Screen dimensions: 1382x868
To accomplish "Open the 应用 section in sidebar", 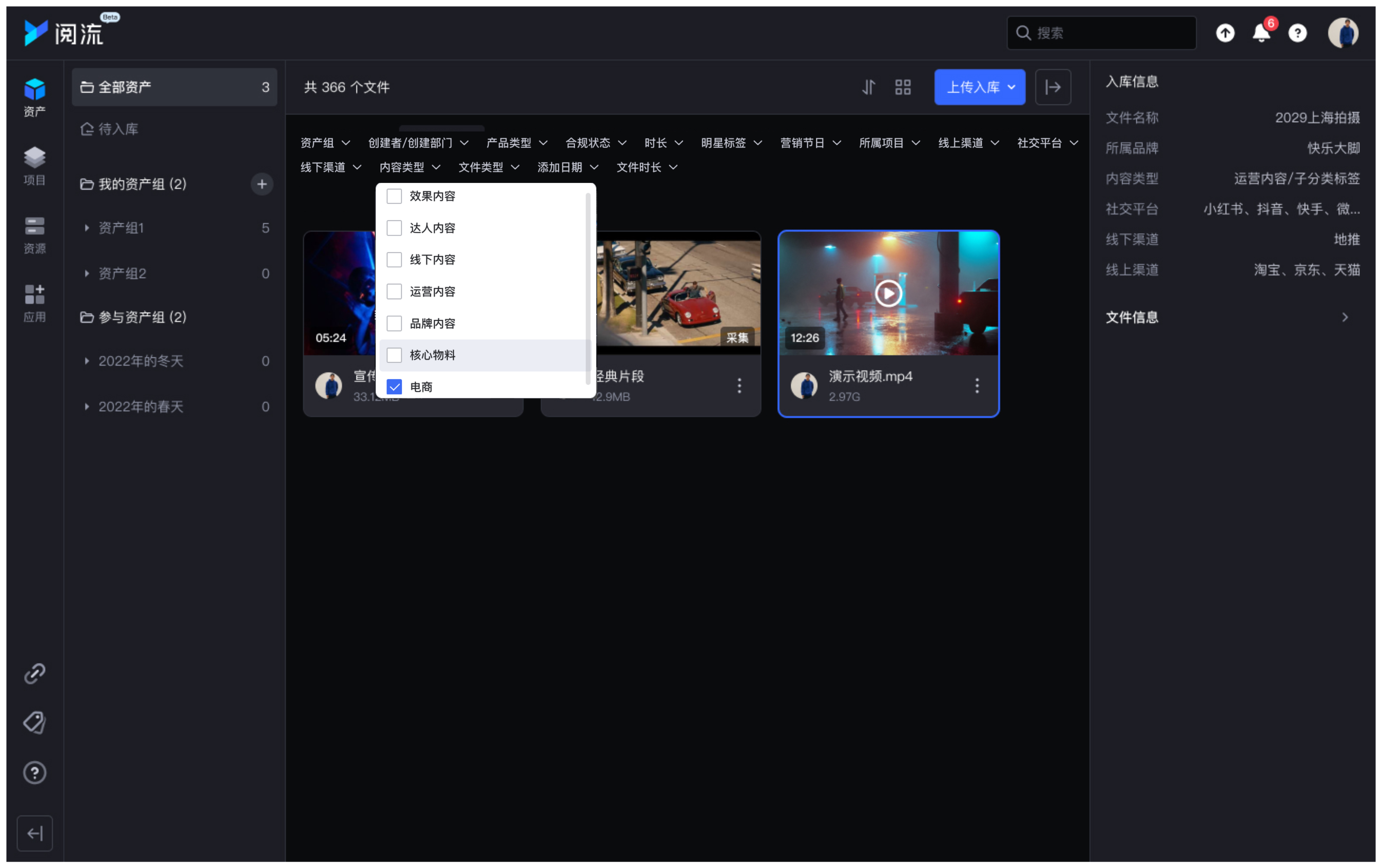I will (34, 303).
